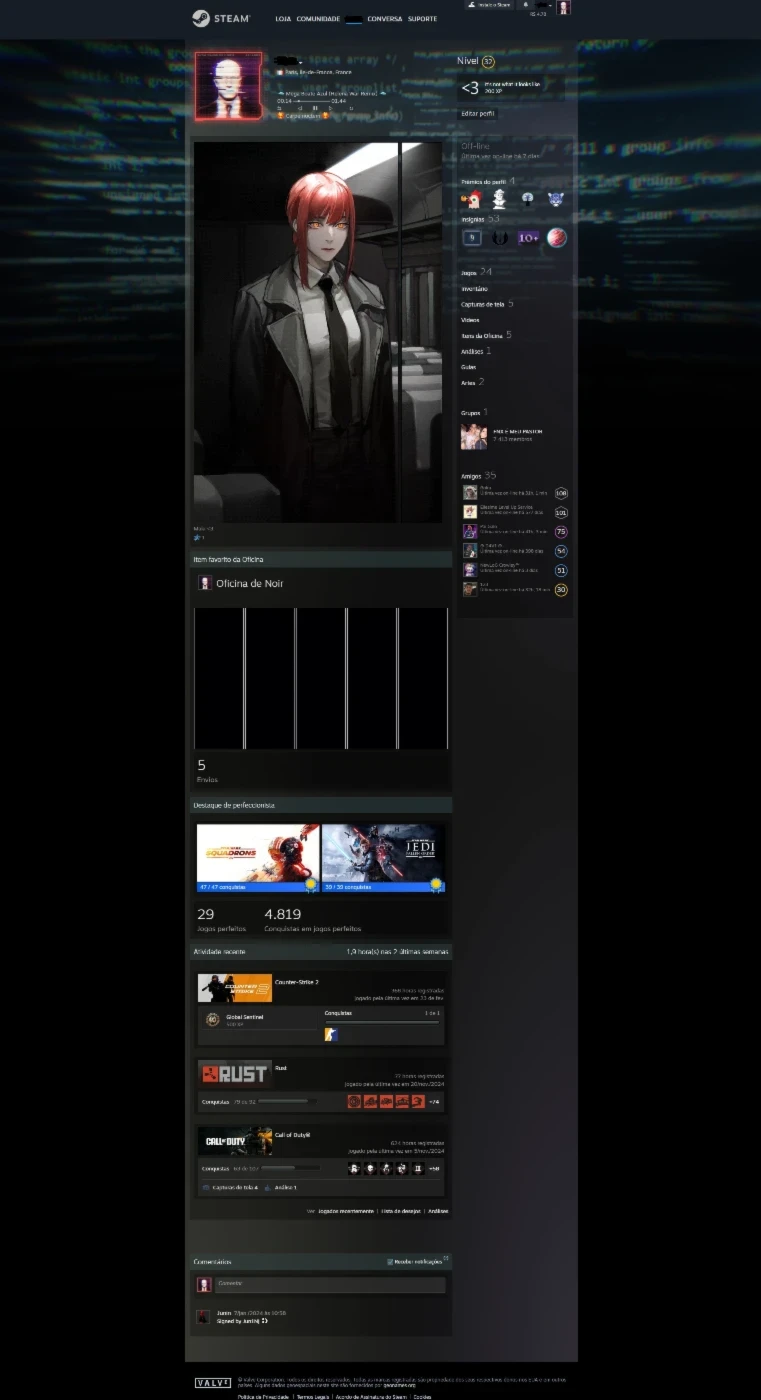
Task: Open the purple 10+ badge
Action: pyautogui.click(x=529, y=237)
